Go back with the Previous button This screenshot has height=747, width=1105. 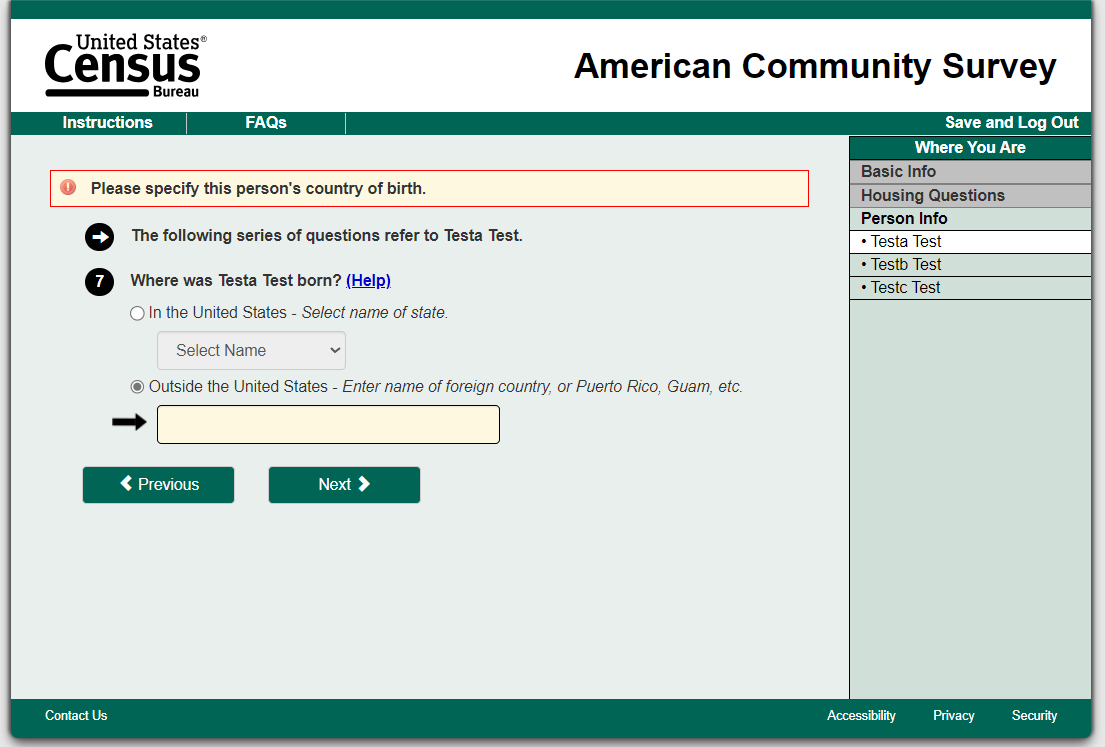pos(158,485)
